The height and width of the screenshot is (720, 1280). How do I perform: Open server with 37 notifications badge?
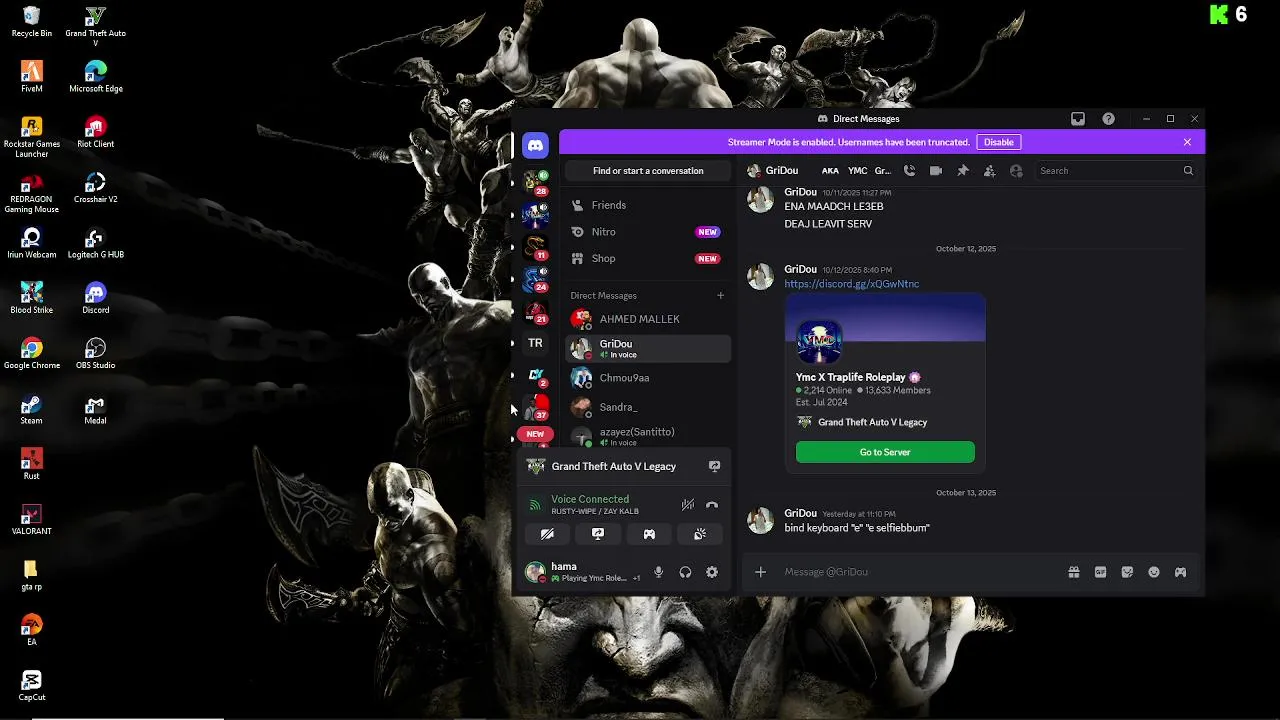coord(535,406)
